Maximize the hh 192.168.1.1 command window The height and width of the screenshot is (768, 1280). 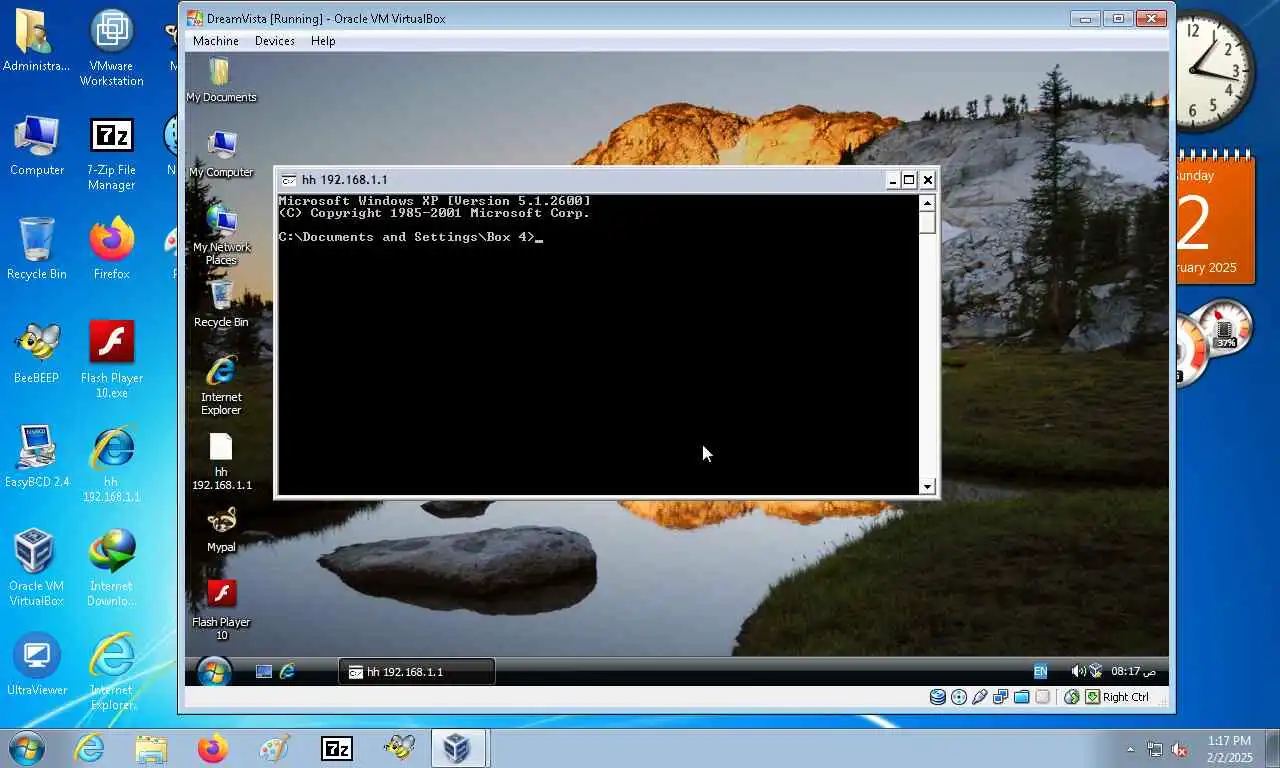click(x=908, y=180)
